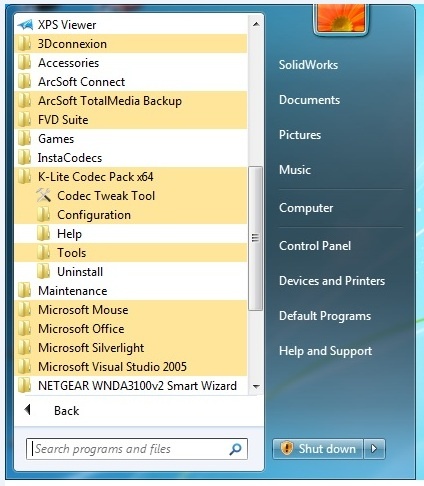Click the Uninstall subfolder icon
The image size is (424, 486).
pyautogui.click(x=43, y=272)
